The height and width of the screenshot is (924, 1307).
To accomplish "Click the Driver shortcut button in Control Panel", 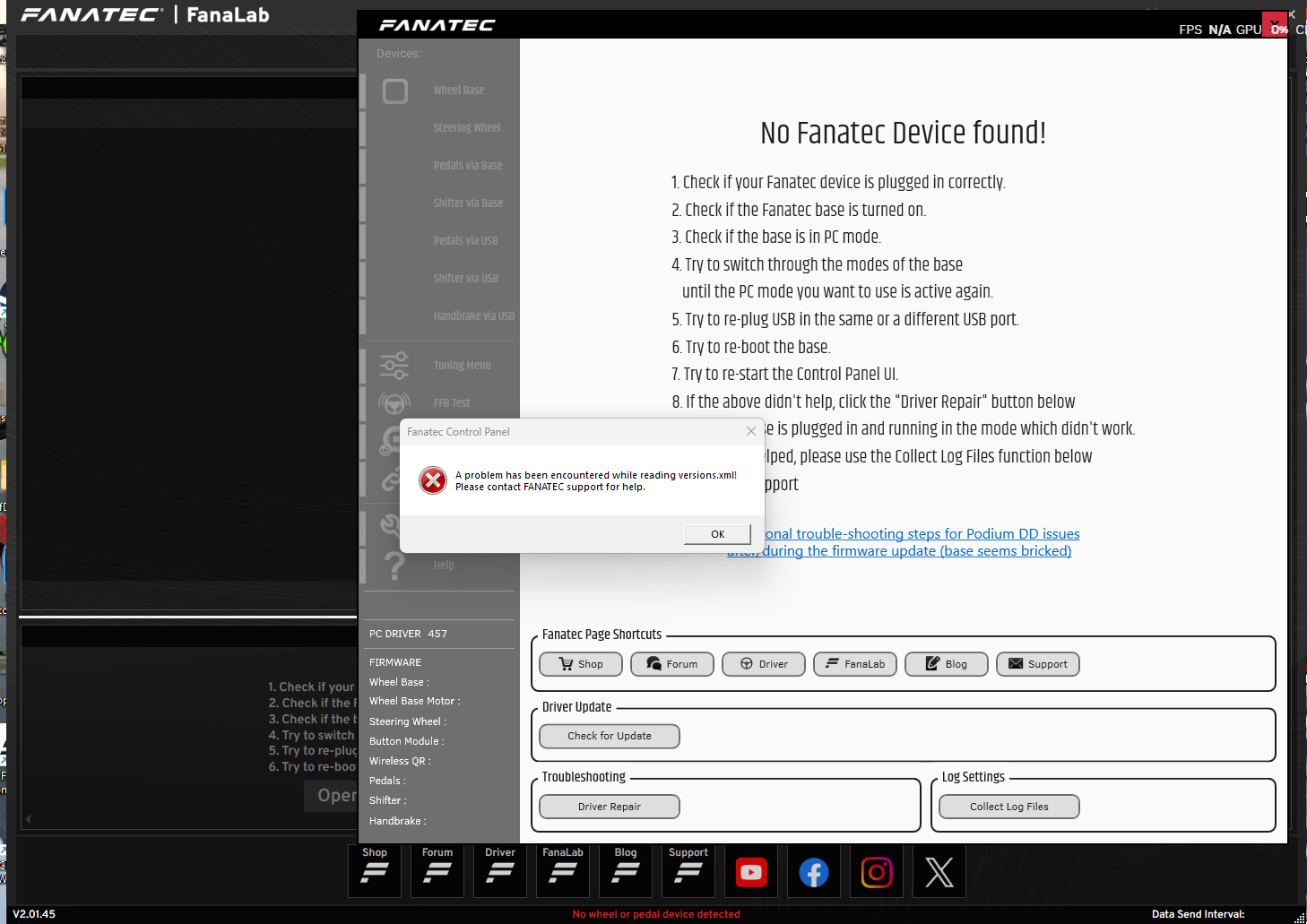I will click(x=764, y=664).
